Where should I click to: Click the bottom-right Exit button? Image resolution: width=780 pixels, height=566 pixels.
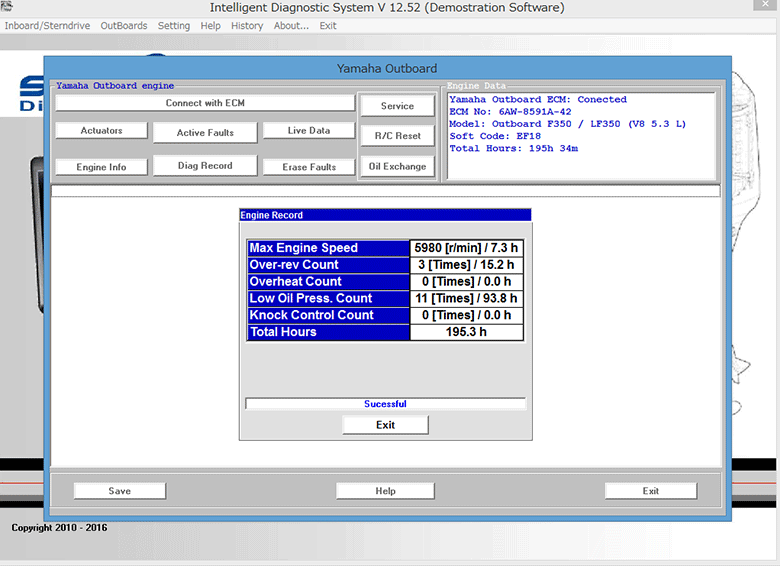coord(651,491)
